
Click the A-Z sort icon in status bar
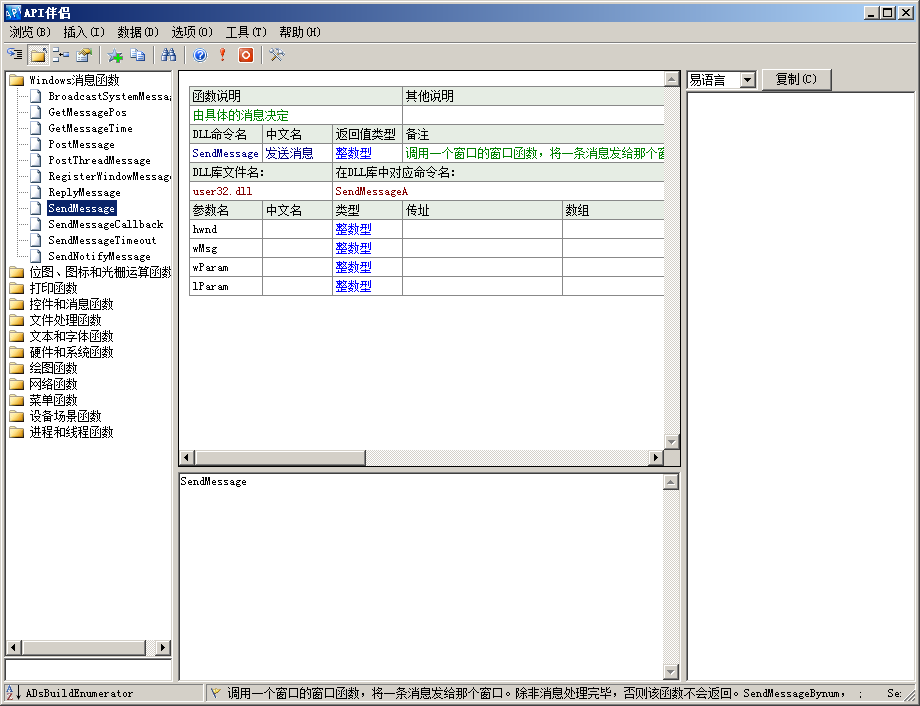13,693
